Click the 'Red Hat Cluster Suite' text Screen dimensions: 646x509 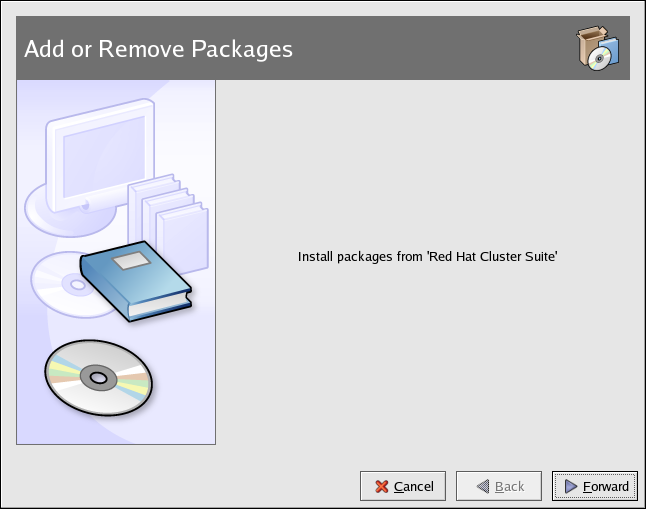(x=492, y=257)
